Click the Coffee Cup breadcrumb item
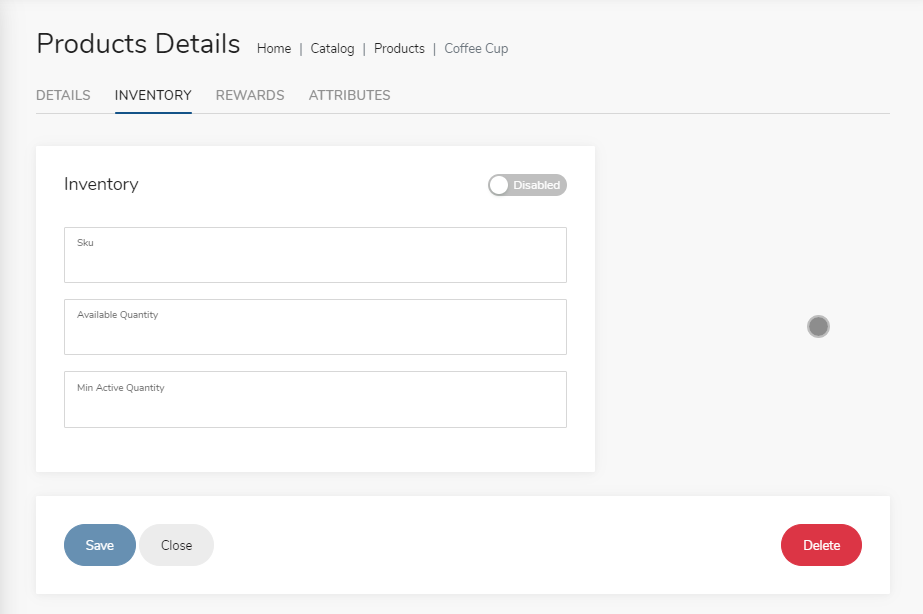This screenshot has height=614, width=923. (476, 48)
